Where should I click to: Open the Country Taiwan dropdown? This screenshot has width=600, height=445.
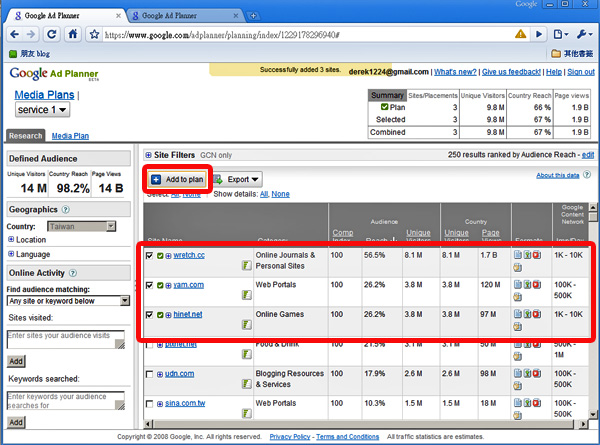click(x=81, y=227)
